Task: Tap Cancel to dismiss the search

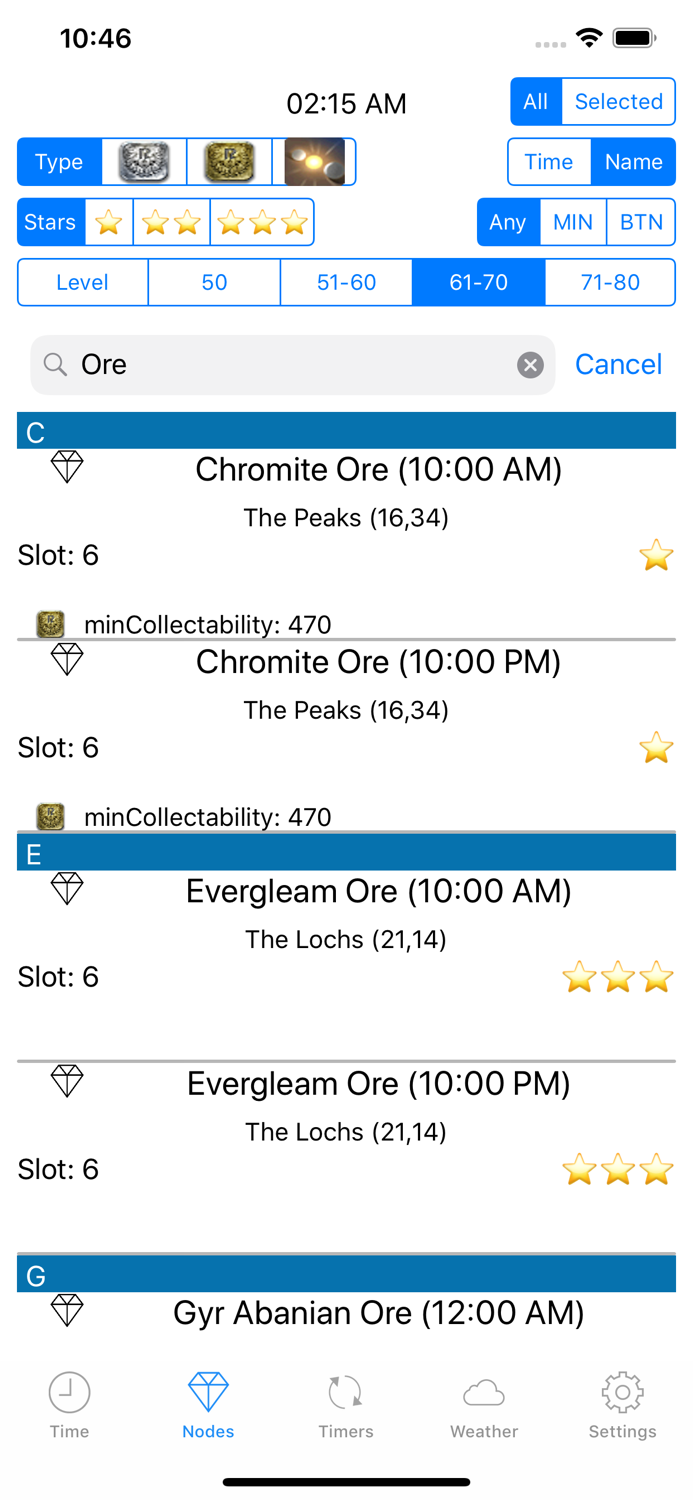Action: 618,364
